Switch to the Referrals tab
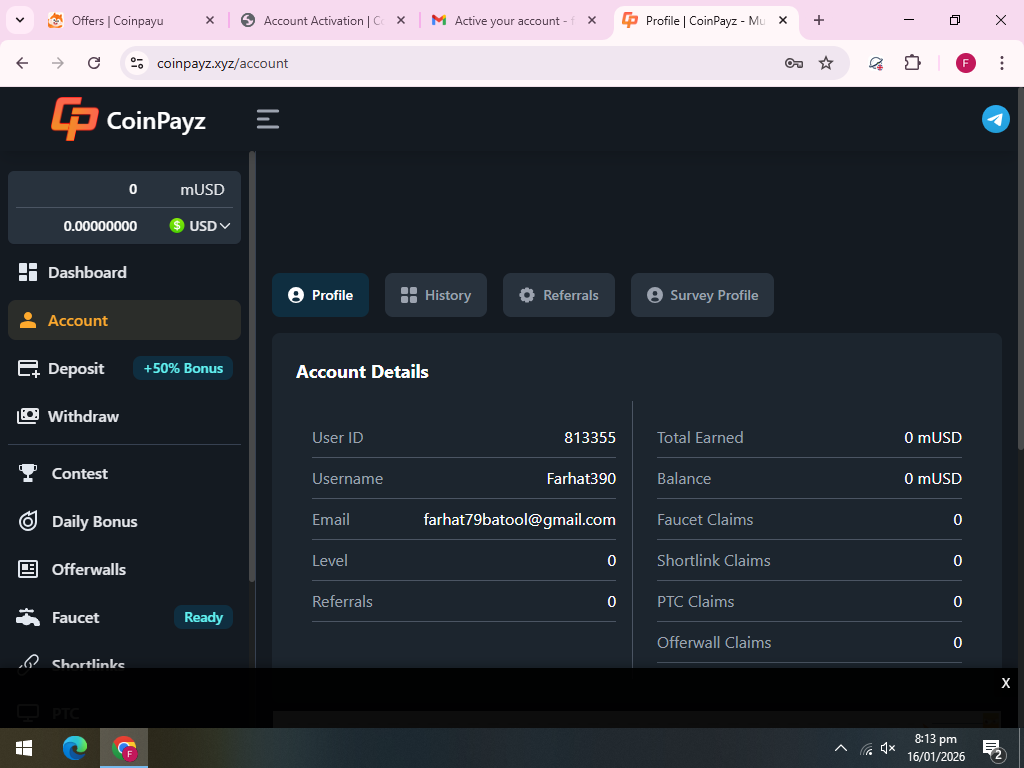Screen dimensions: 1024x768 [x=558, y=295]
